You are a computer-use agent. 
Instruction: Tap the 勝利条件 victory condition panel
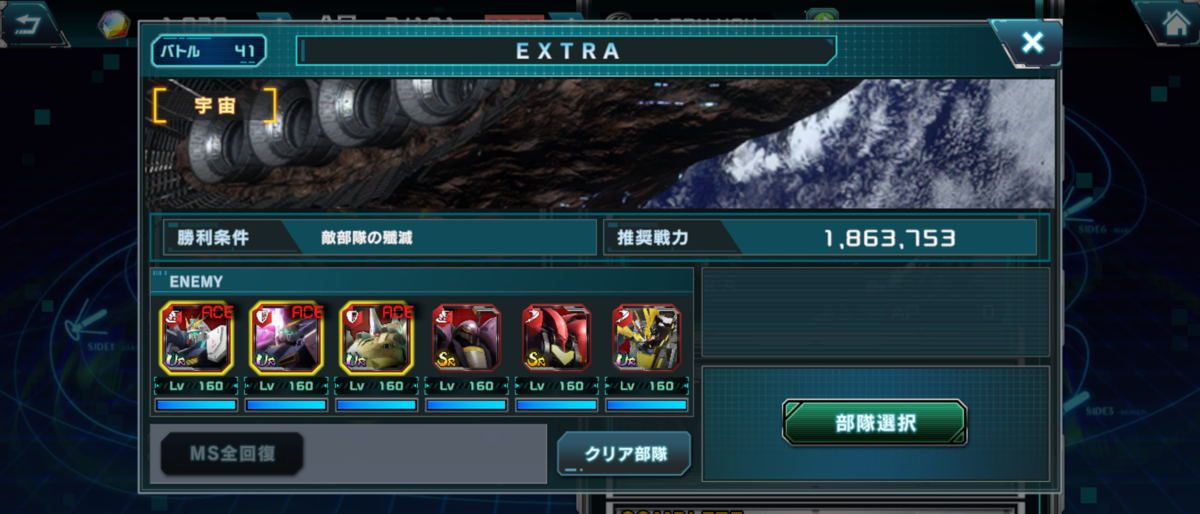coord(379,238)
